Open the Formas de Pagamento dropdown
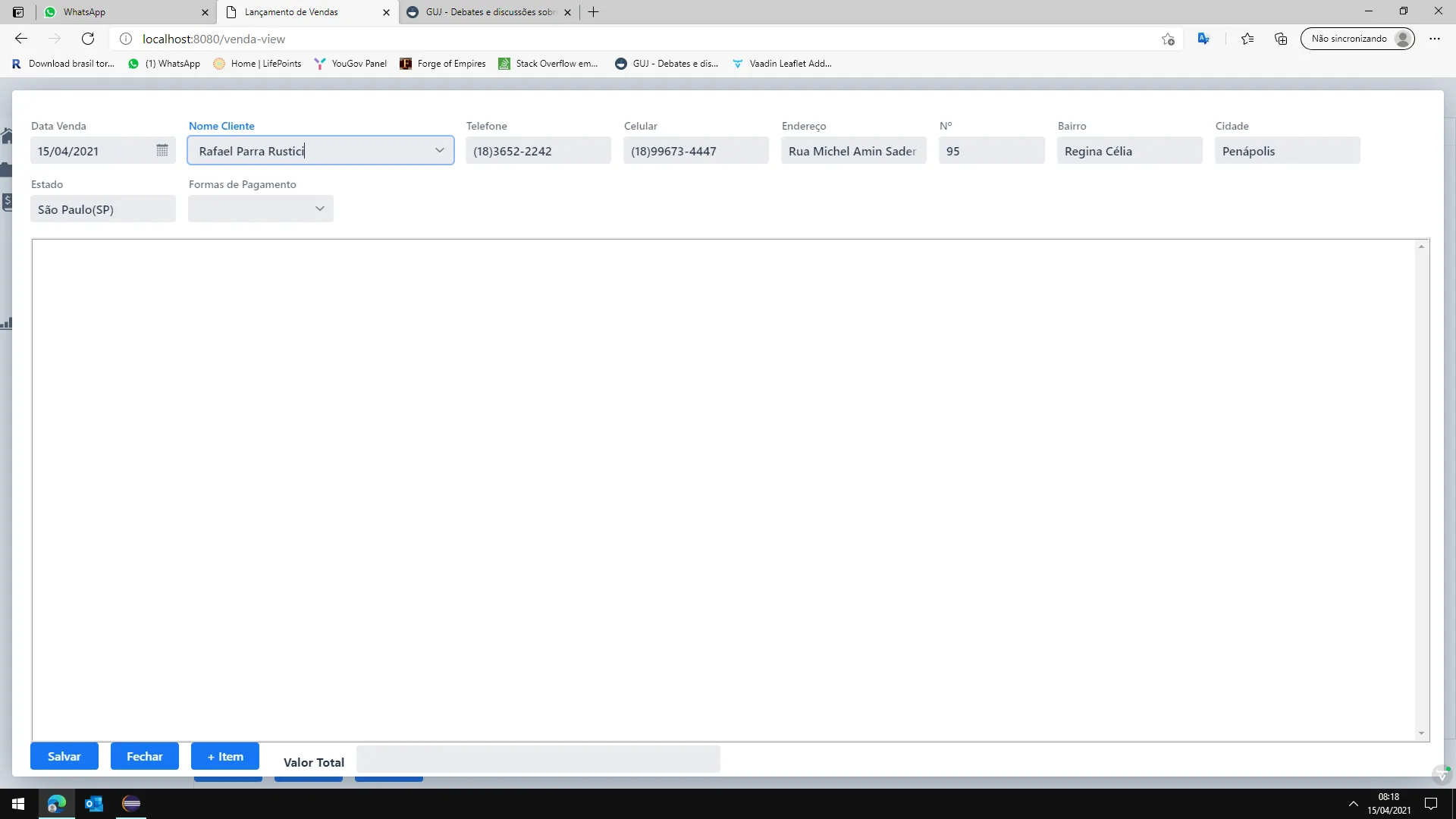This screenshot has width=1456, height=819. click(x=319, y=209)
